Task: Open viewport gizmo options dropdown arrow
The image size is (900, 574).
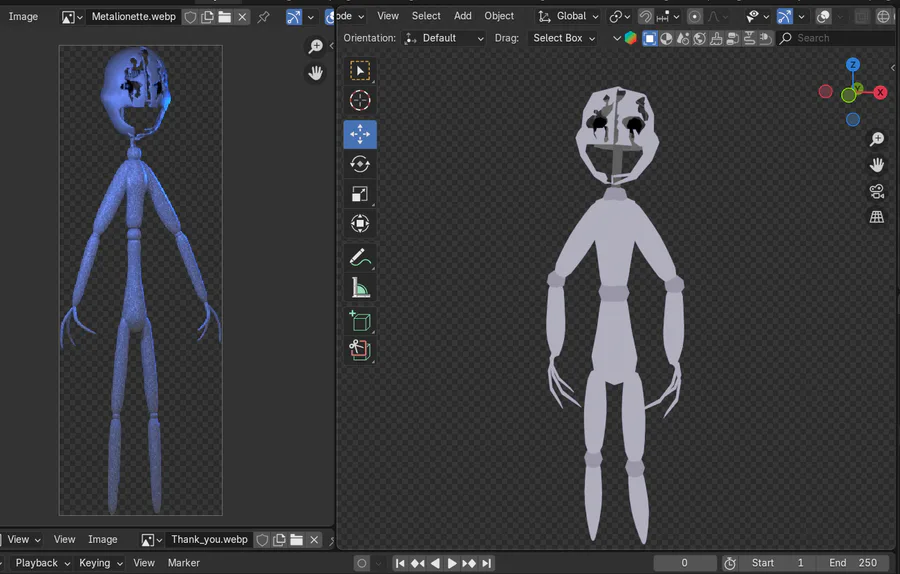Action: tap(801, 17)
